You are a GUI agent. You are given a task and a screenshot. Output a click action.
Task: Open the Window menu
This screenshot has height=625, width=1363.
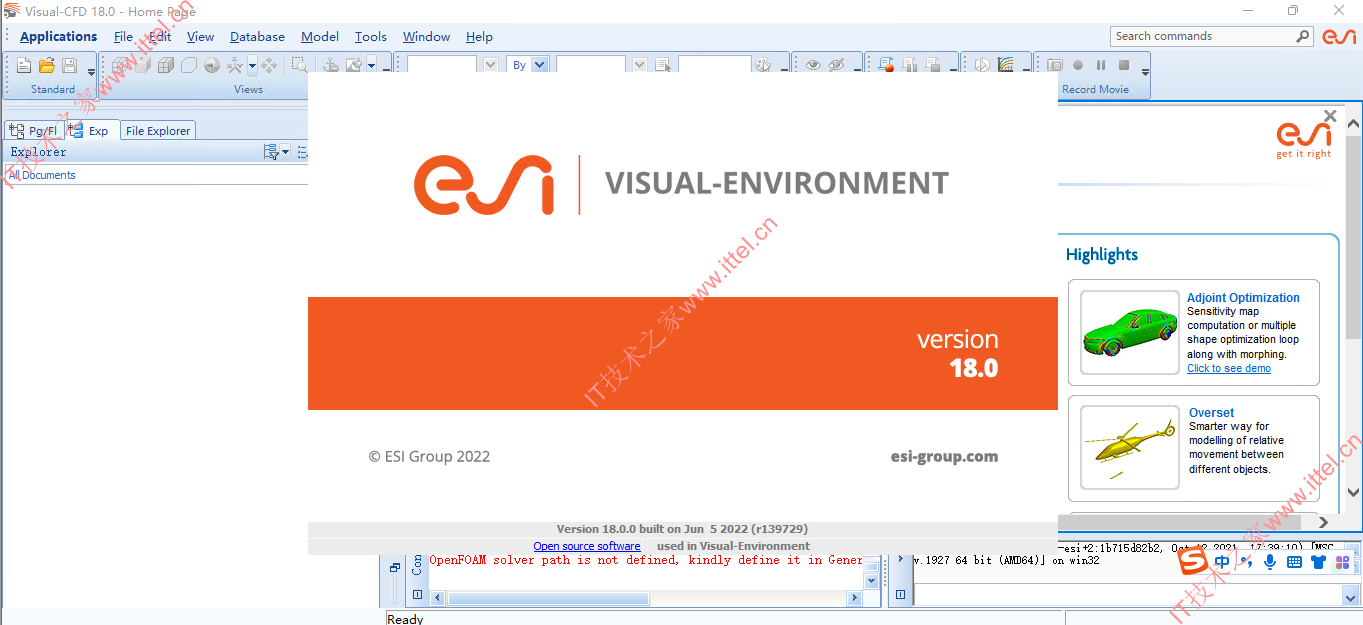tap(427, 37)
